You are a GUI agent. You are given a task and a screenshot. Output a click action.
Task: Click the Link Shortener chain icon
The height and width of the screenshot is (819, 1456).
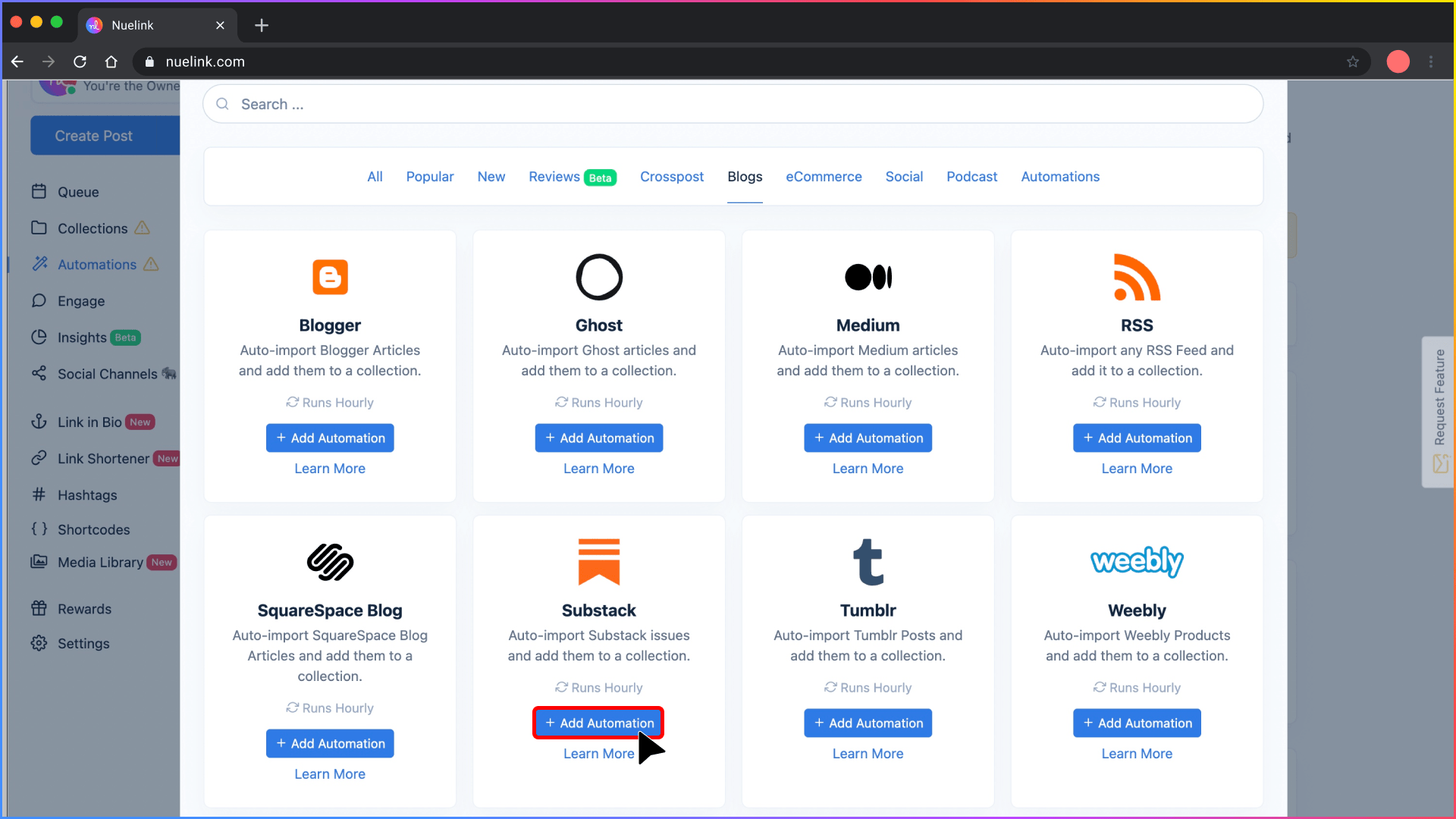point(39,458)
